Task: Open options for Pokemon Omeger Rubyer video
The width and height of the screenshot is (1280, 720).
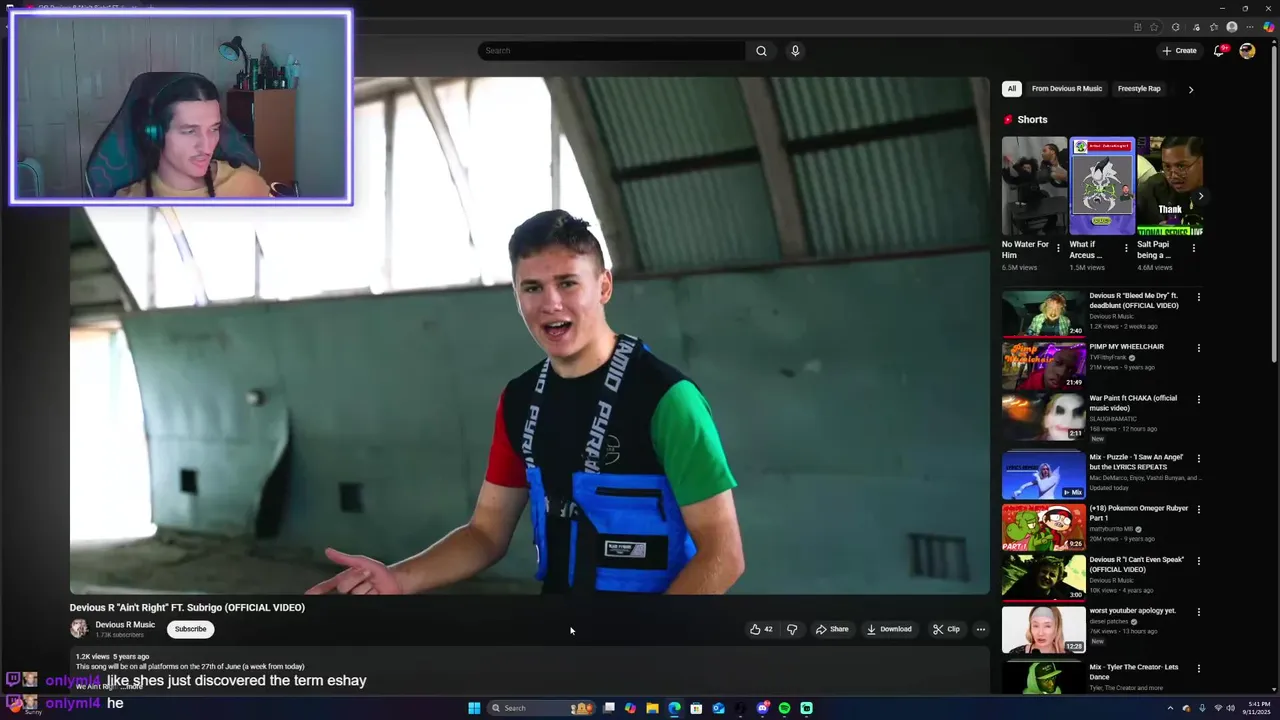Action: 1199,509
